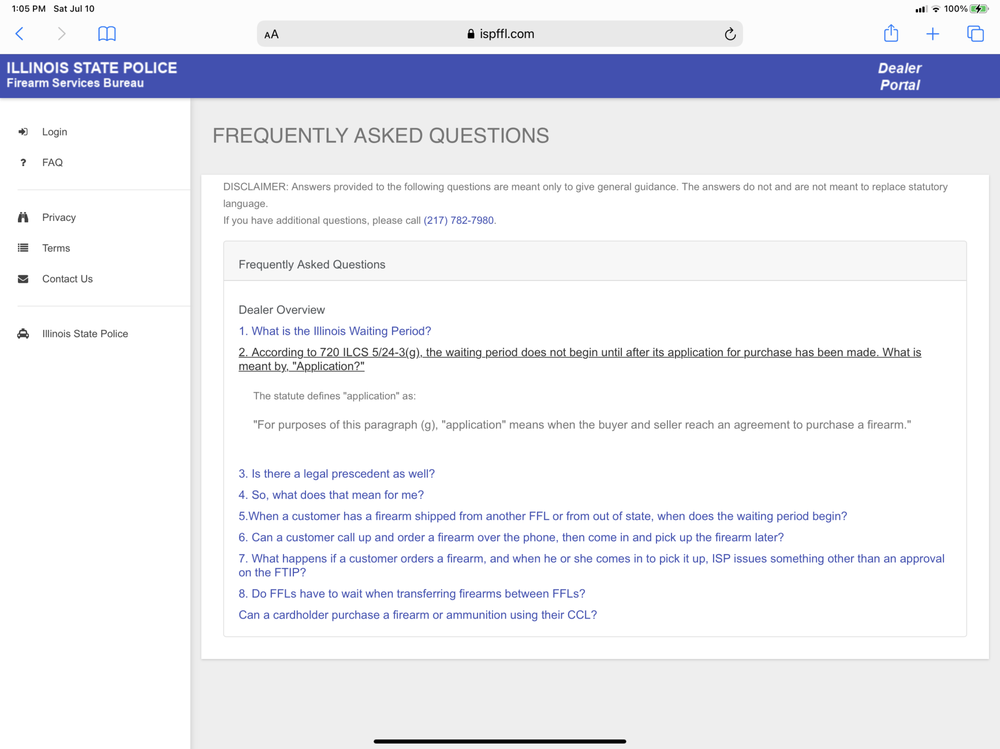
Task: Open the Illinois State Police sidebar link
Action: point(84,334)
